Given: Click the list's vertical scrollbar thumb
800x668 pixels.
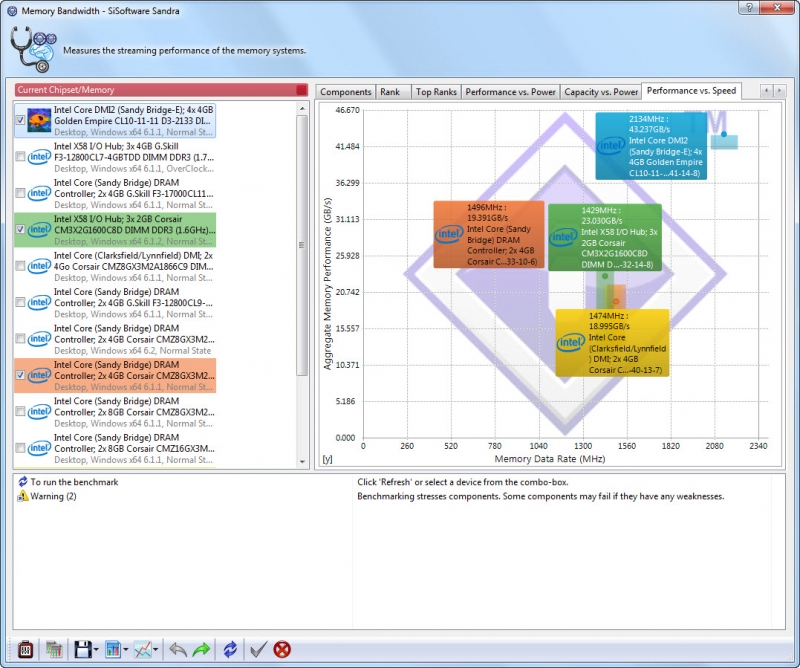Looking at the screenshot, I should (302, 245).
